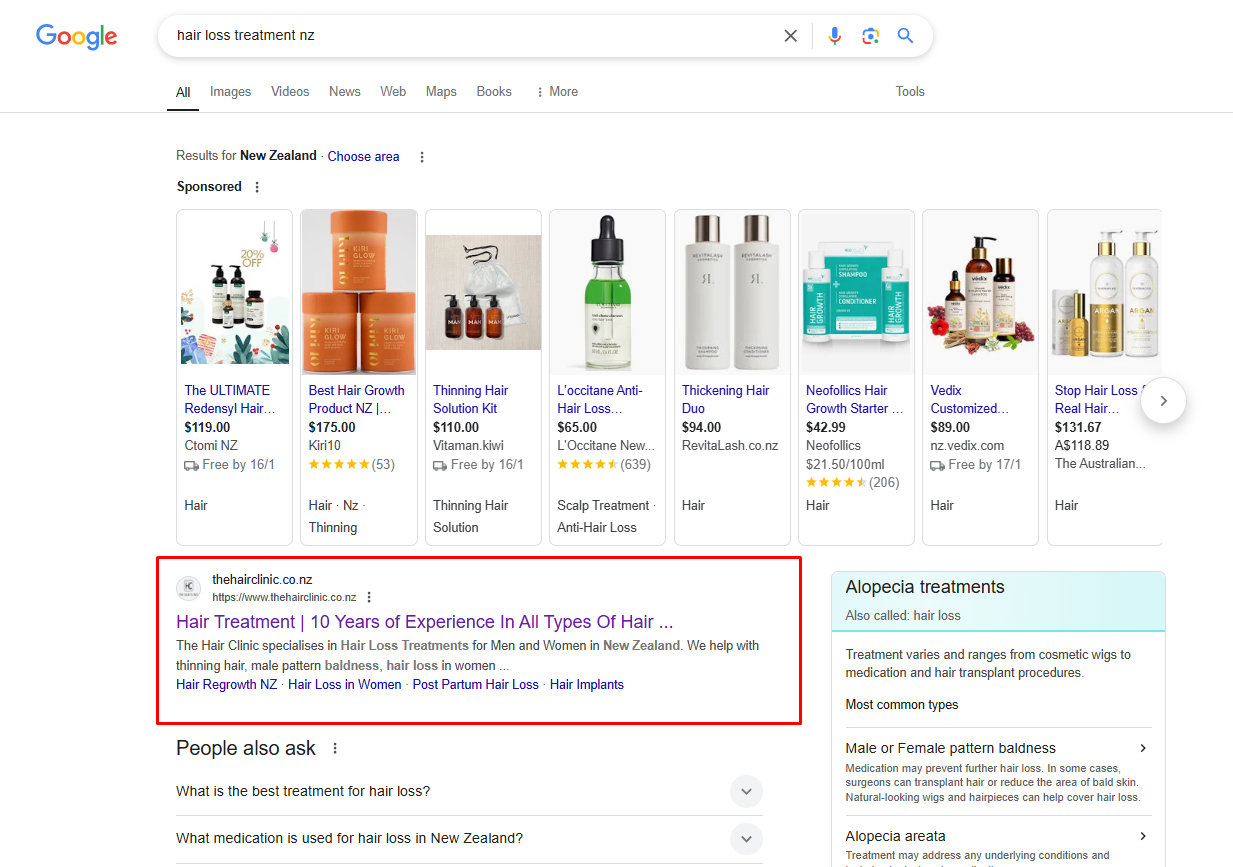The height and width of the screenshot is (867, 1233).
Task: Click next arrow in sponsored product carousel
Action: pos(1163,400)
